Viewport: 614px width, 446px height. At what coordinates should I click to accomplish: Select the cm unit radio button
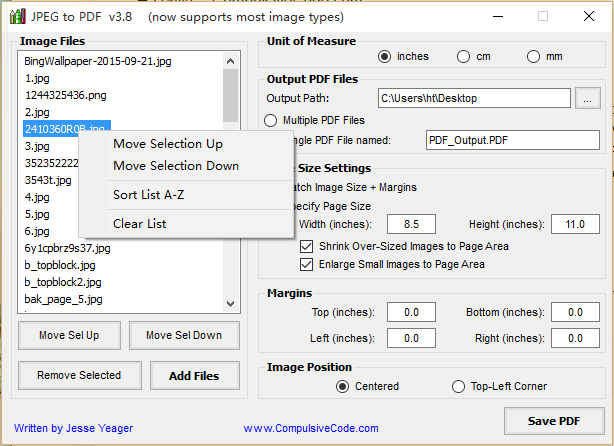click(x=463, y=57)
